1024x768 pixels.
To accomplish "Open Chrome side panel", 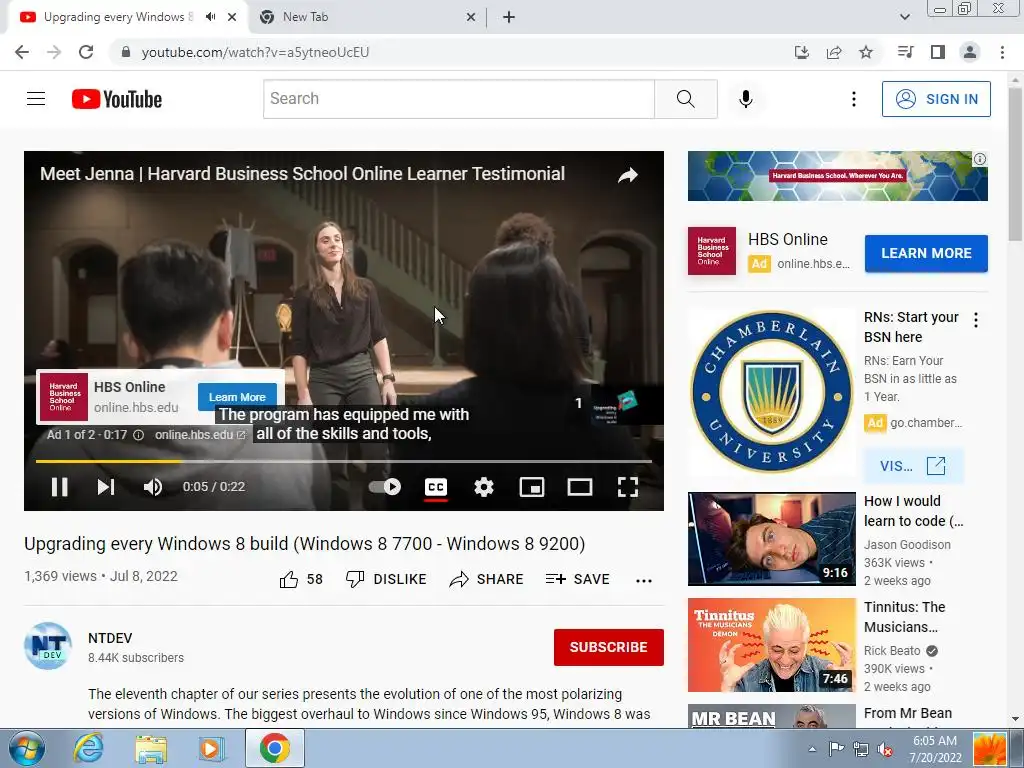I will [938, 52].
